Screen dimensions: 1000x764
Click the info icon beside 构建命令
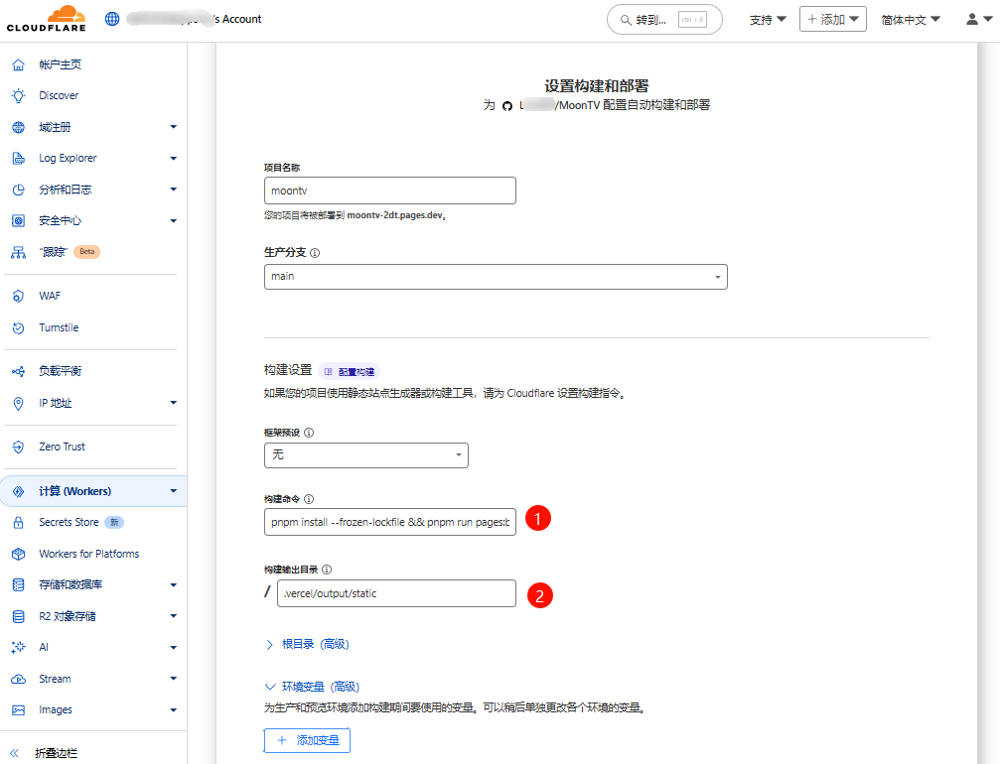tap(308, 499)
